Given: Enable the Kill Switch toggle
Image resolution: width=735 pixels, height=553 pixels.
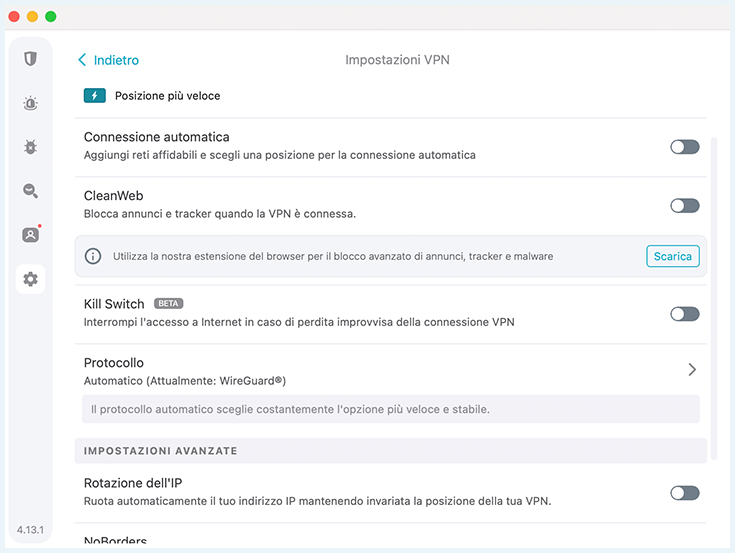Looking at the screenshot, I should (685, 314).
